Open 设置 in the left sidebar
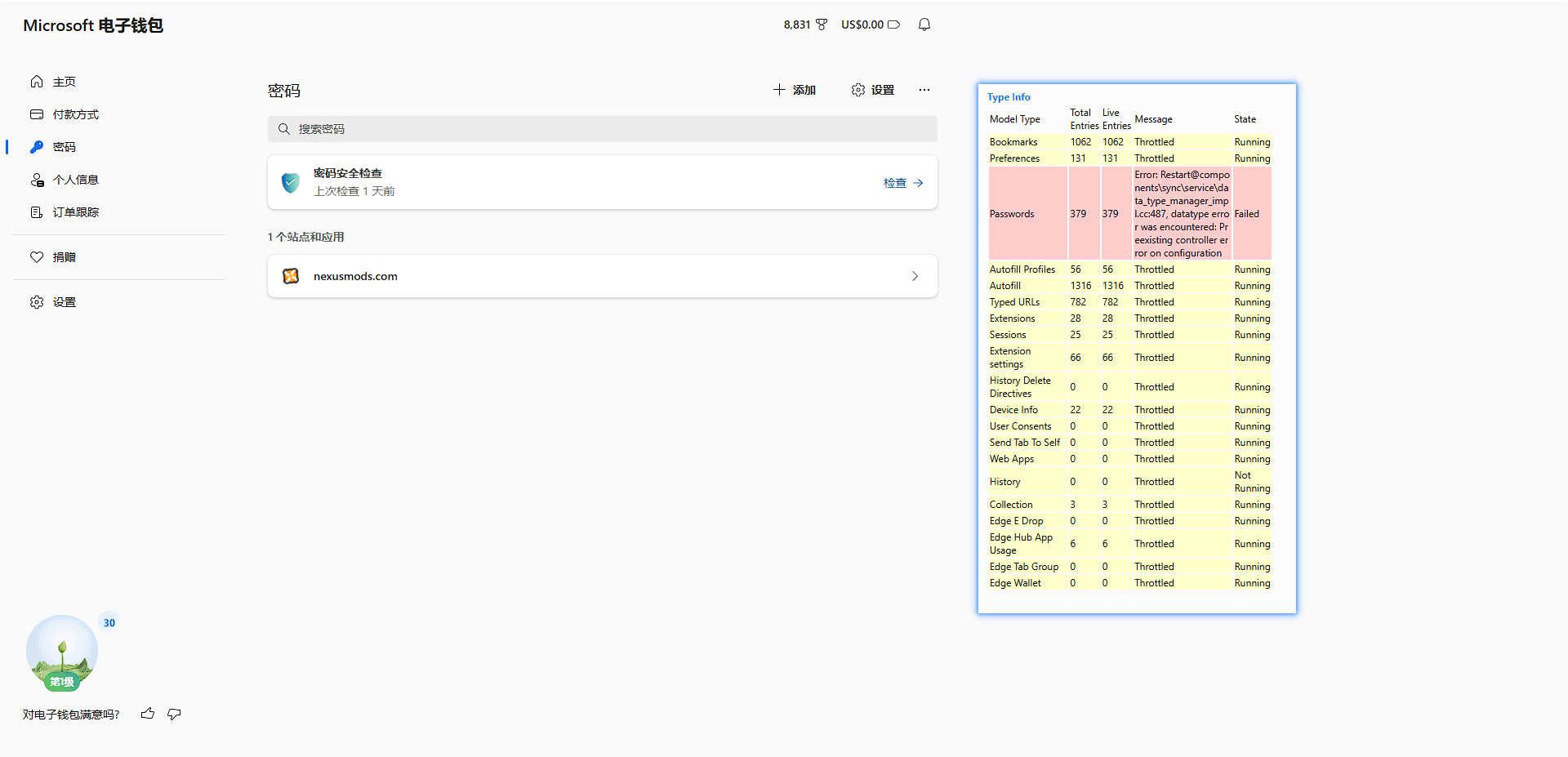This screenshot has width=1568, height=757. tap(65, 302)
